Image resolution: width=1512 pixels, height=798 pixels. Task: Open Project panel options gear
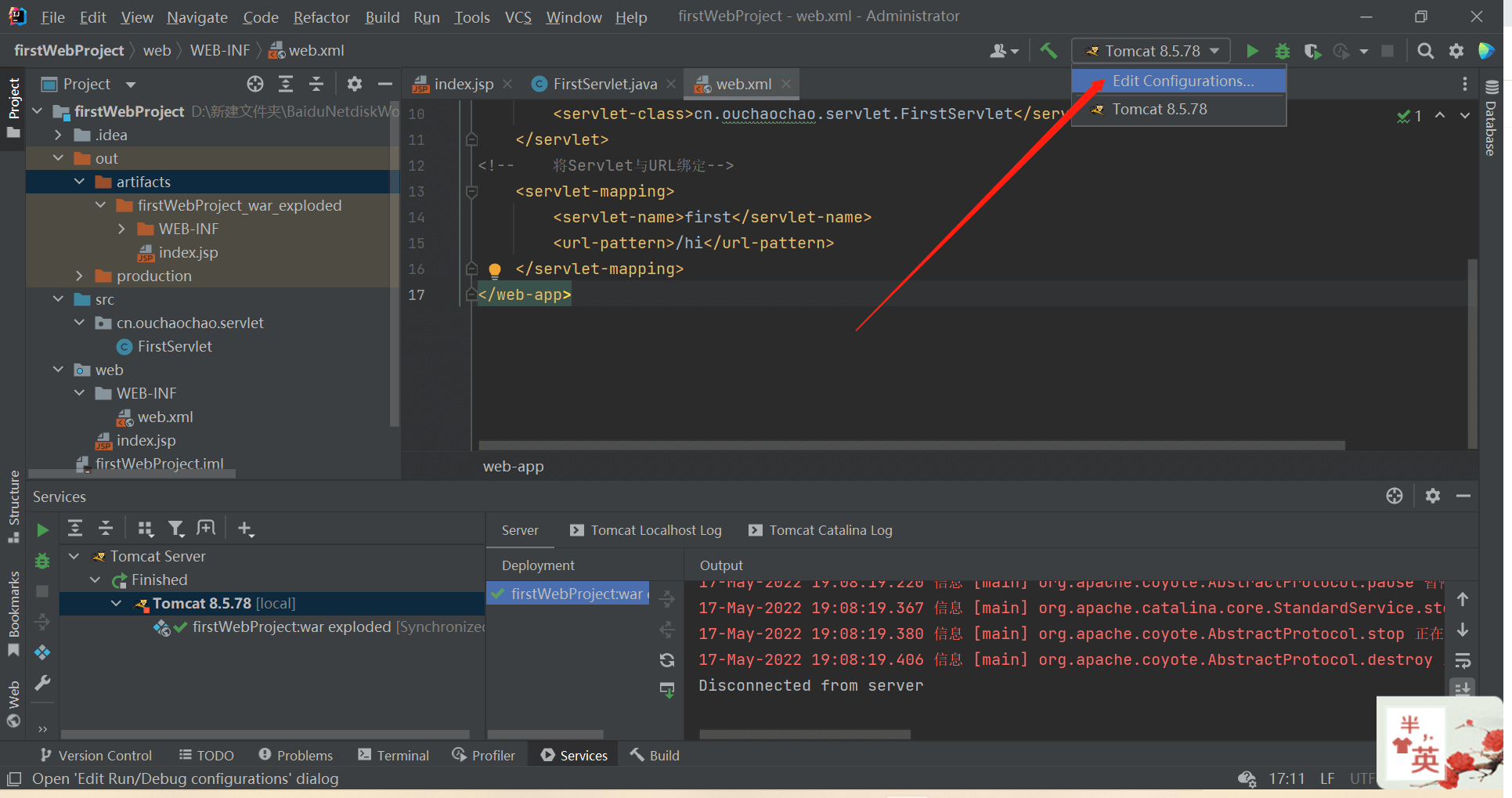tap(355, 84)
